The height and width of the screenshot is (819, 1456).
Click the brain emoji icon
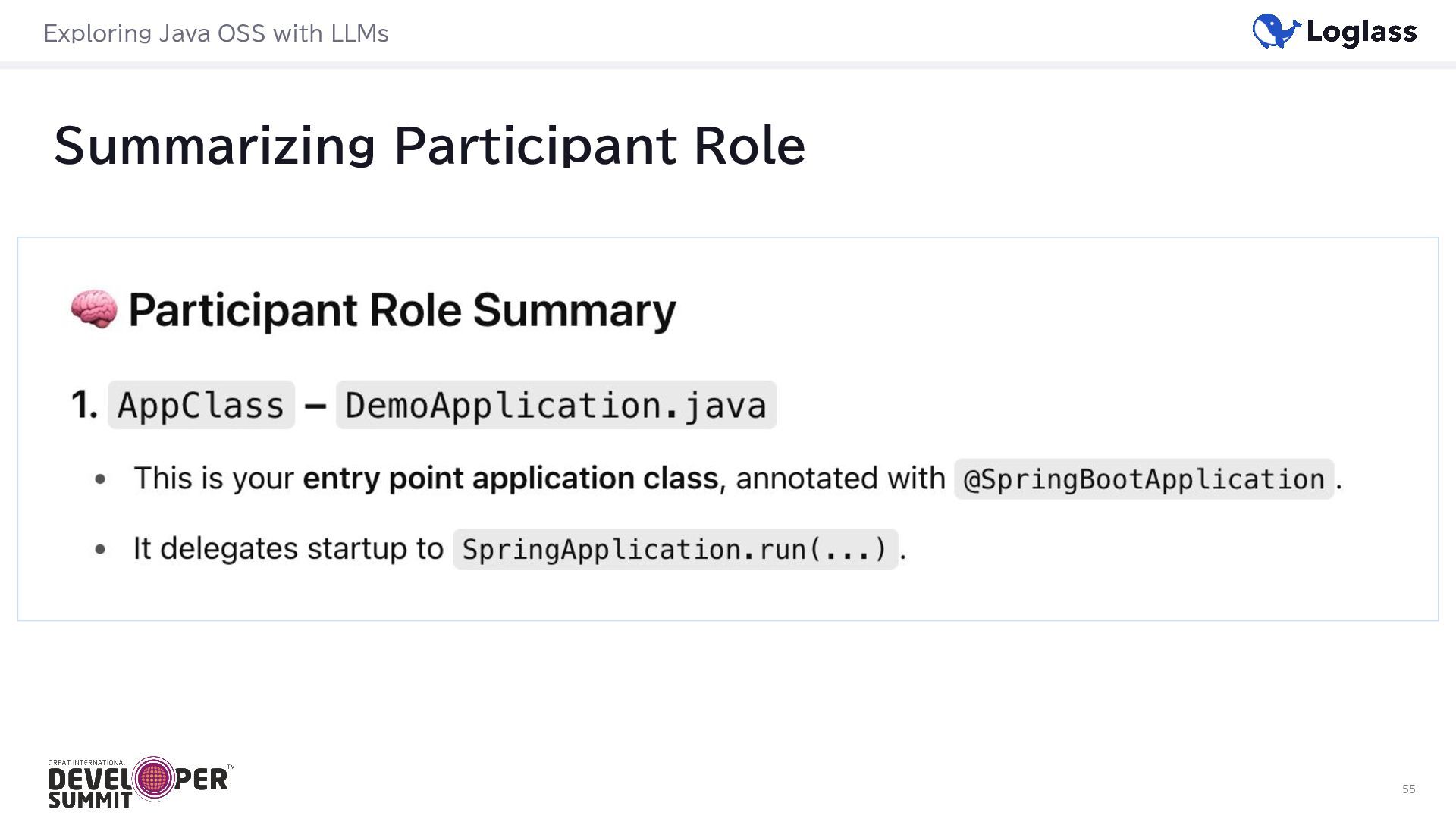(93, 309)
